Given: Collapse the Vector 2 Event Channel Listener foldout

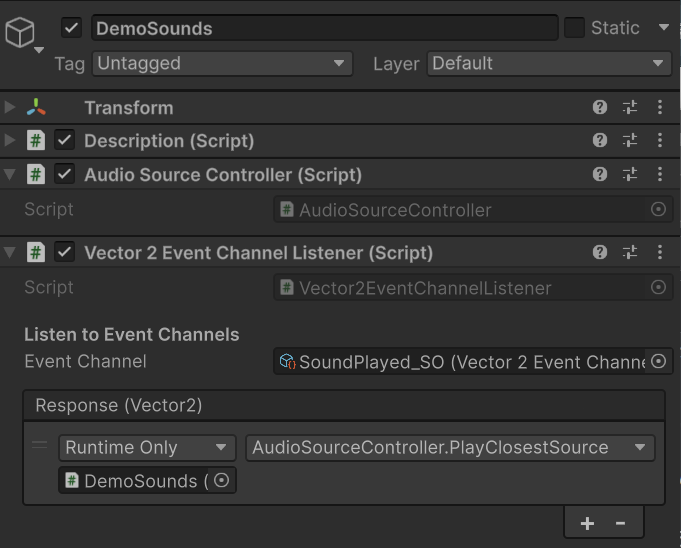Looking at the screenshot, I should 10,253.
